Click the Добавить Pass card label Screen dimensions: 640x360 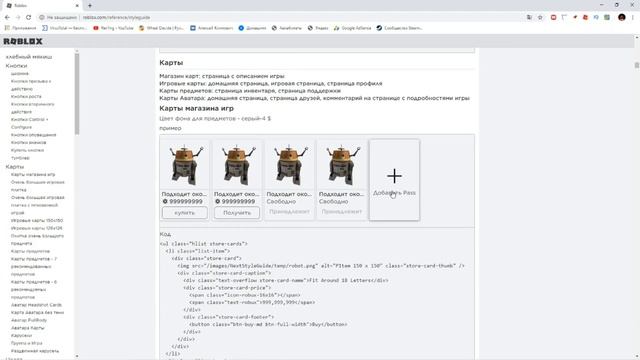pyautogui.click(x=394, y=193)
